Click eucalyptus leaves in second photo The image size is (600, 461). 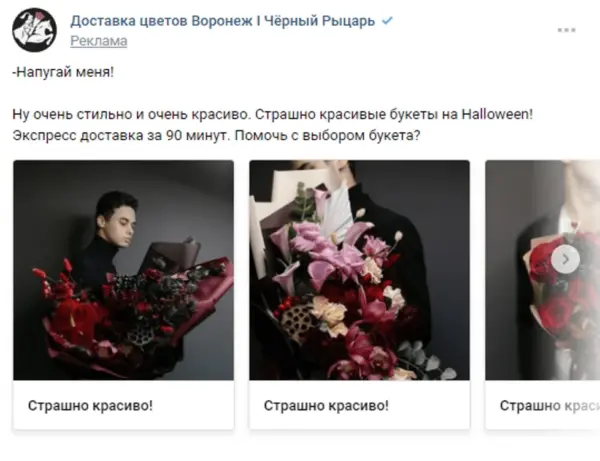coord(429,360)
